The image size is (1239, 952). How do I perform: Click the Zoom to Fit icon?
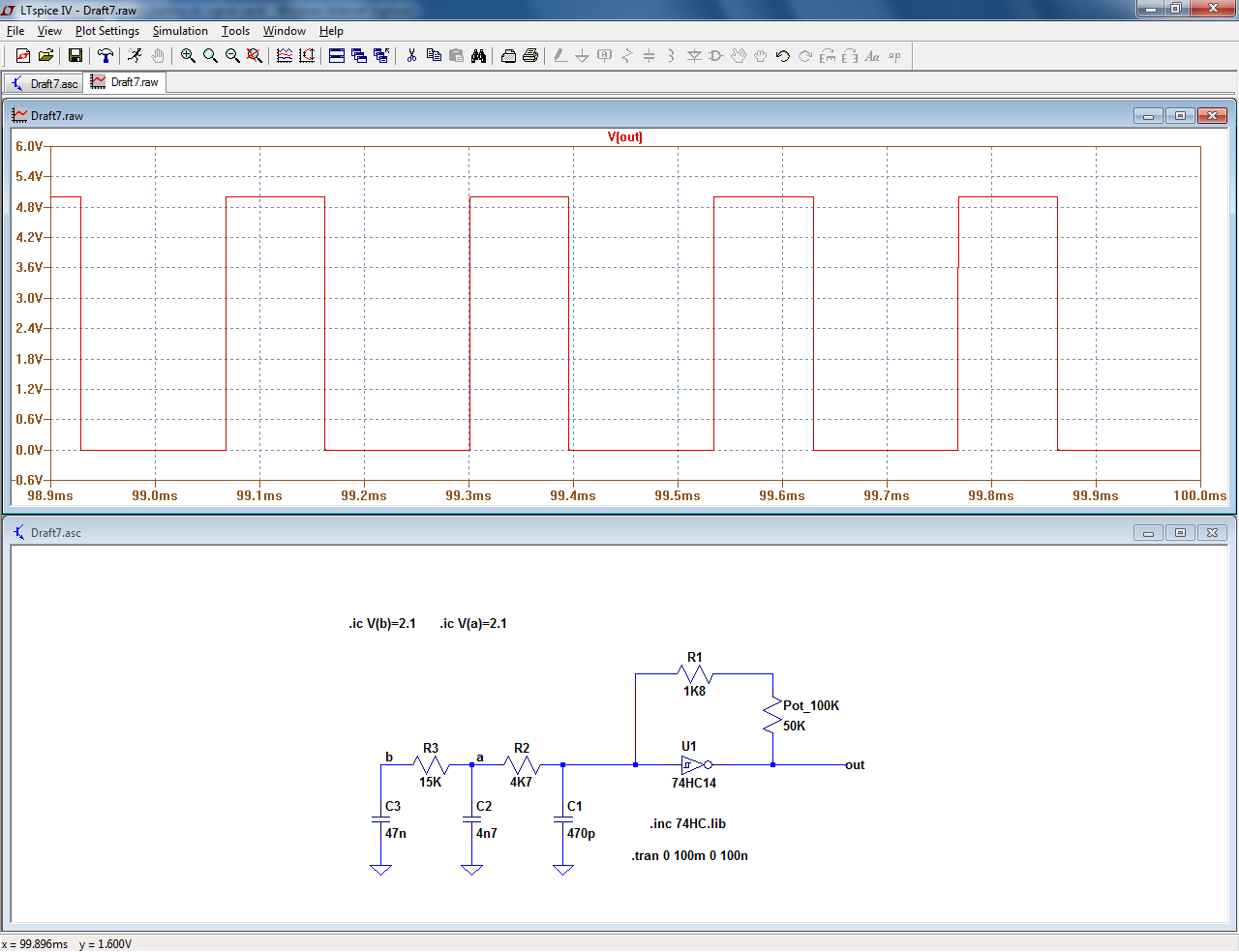(x=255, y=56)
